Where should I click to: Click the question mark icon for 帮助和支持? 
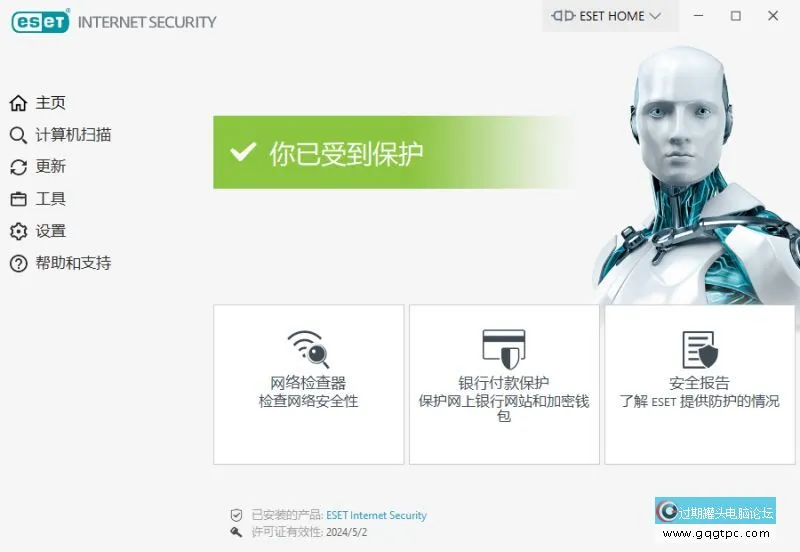[x=18, y=263]
